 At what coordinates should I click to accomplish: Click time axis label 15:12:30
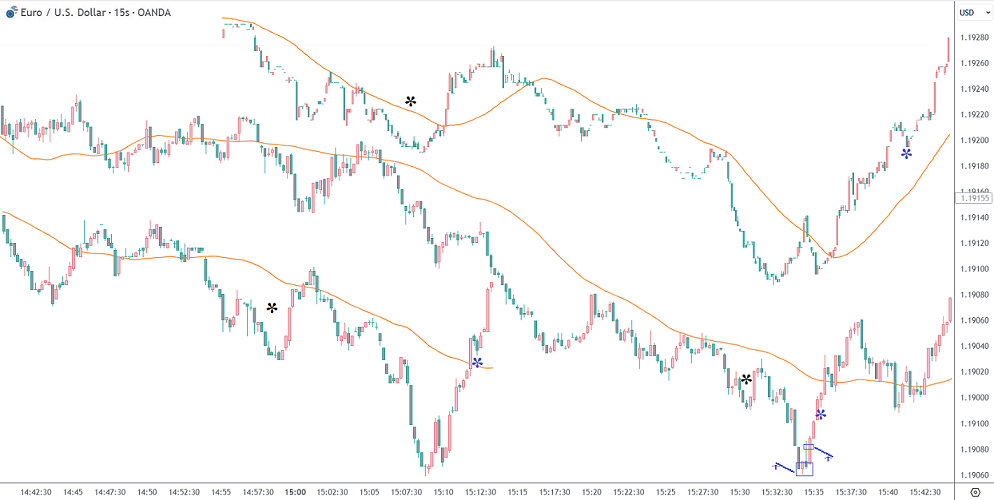[481, 492]
